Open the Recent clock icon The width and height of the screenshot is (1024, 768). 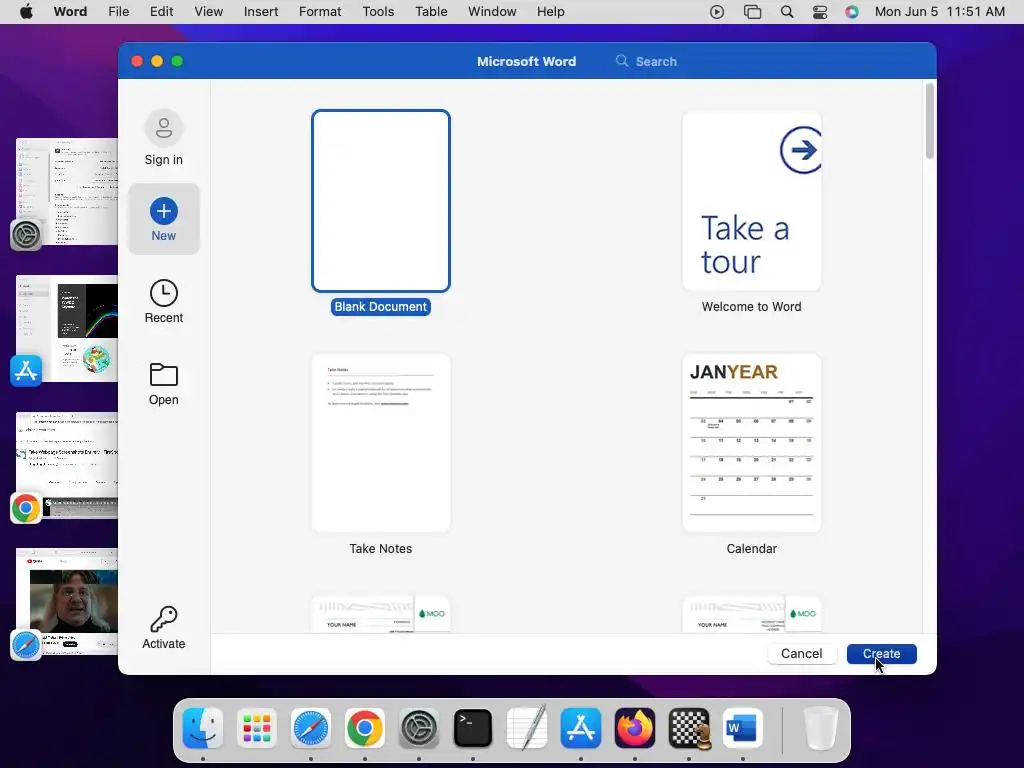(x=163, y=293)
